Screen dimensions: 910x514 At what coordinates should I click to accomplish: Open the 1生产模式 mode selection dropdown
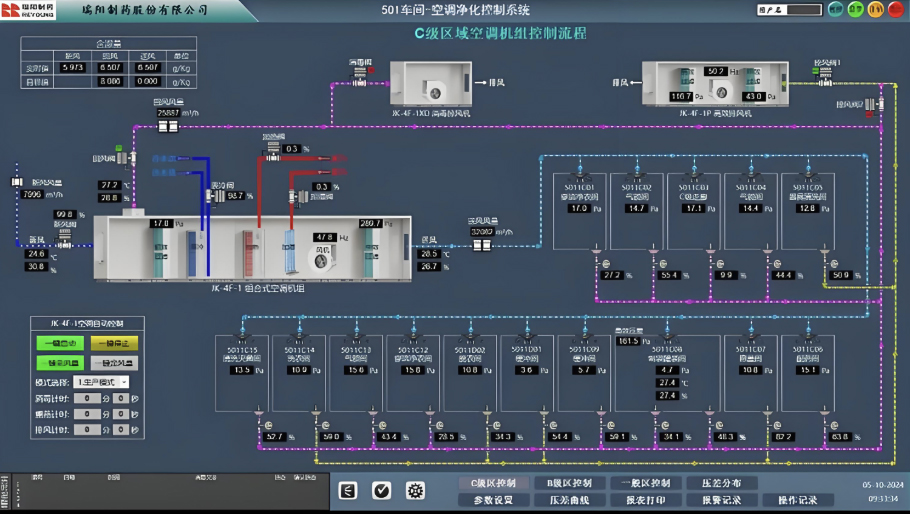coord(102,382)
